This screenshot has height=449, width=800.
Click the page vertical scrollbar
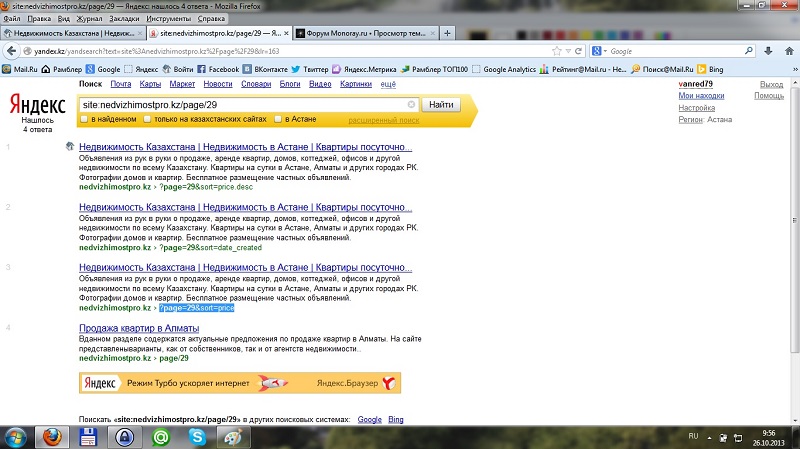[x=795, y=219]
